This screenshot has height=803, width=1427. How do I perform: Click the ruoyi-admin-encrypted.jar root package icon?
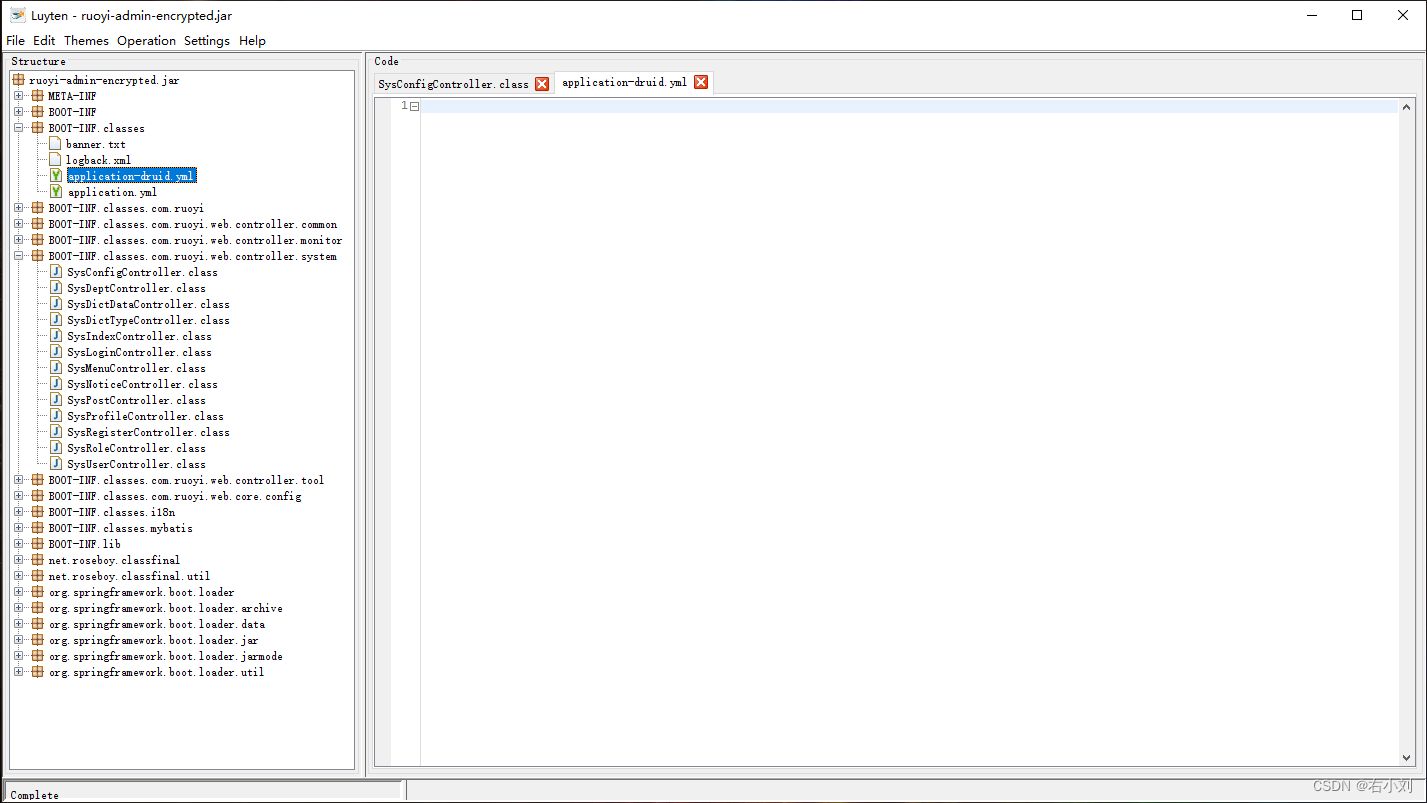pyautogui.click(x=18, y=80)
